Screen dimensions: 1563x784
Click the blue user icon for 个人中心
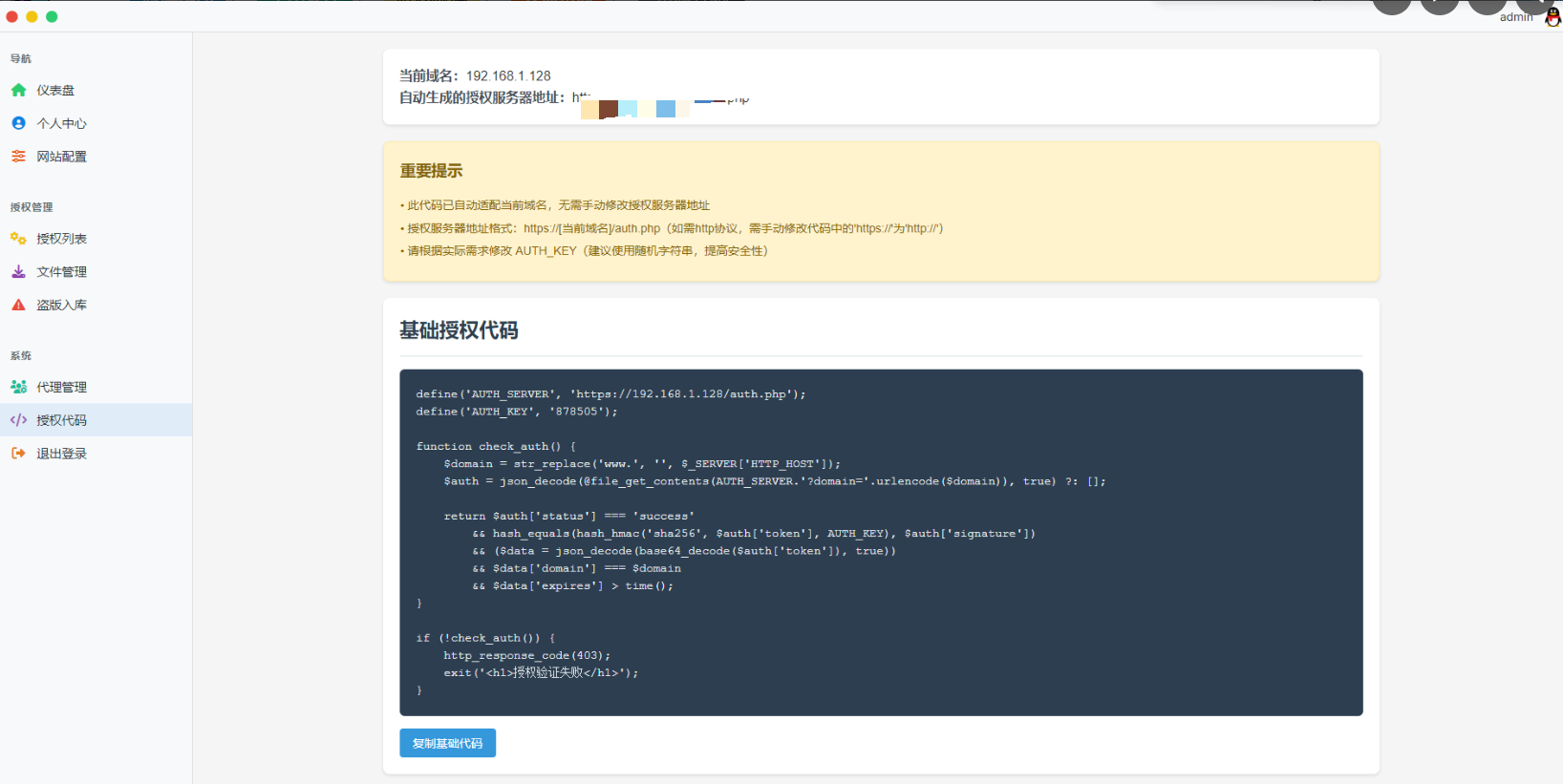(18, 123)
